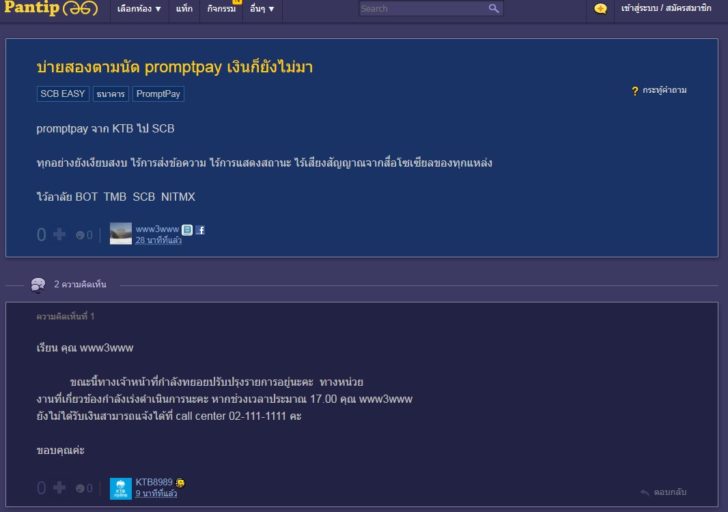Open เข้าสู่ระบบ / สมัครสมาชิก login link

click(x=666, y=8)
